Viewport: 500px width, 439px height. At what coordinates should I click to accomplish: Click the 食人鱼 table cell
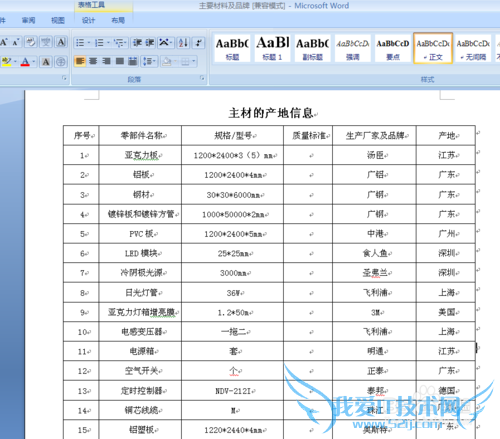pyautogui.click(x=375, y=253)
